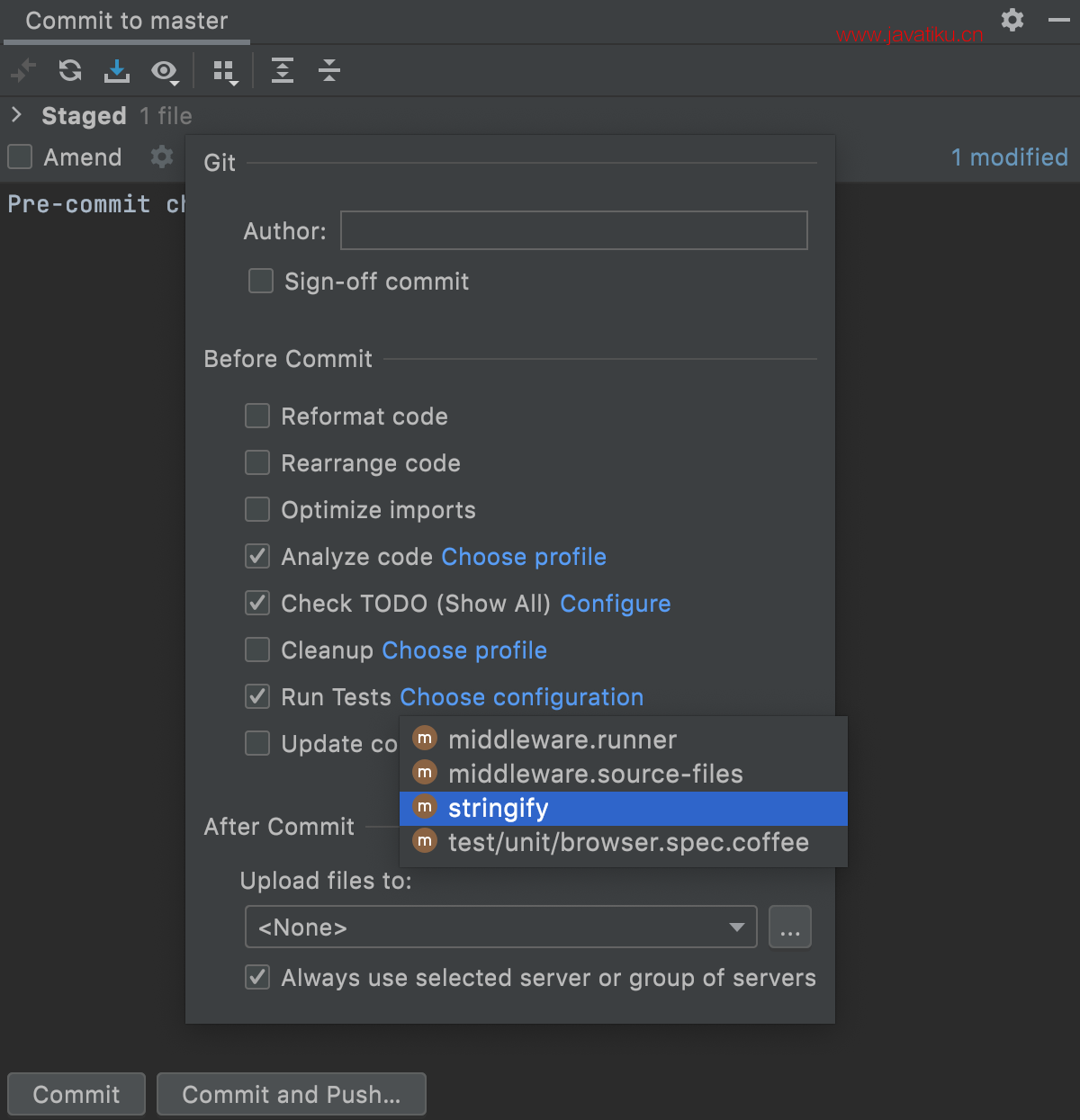
Task: Focus the Author input field
Action: point(574,230)
